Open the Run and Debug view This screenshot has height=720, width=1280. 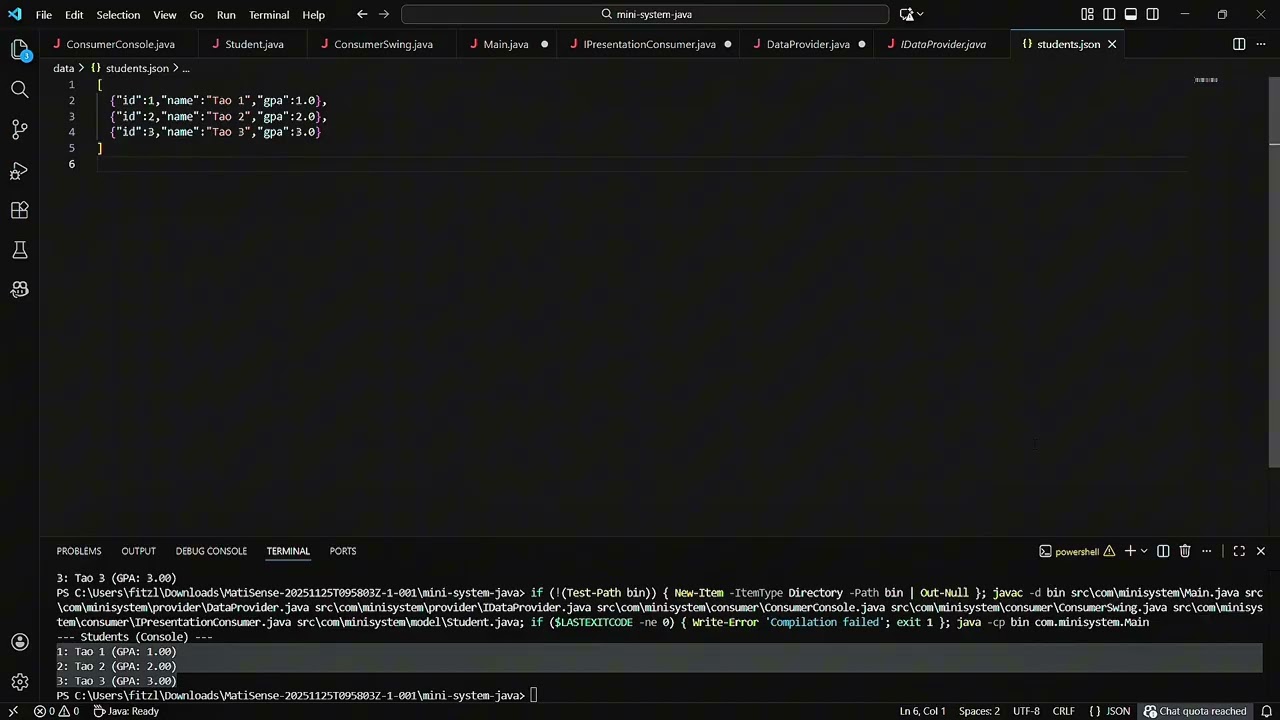[19, 170]
